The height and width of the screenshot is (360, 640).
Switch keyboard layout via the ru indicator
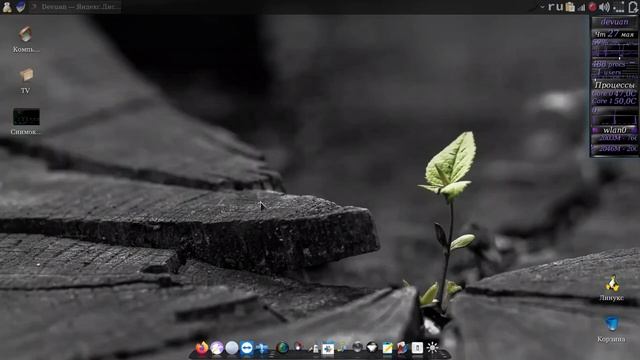pos(556,7)
